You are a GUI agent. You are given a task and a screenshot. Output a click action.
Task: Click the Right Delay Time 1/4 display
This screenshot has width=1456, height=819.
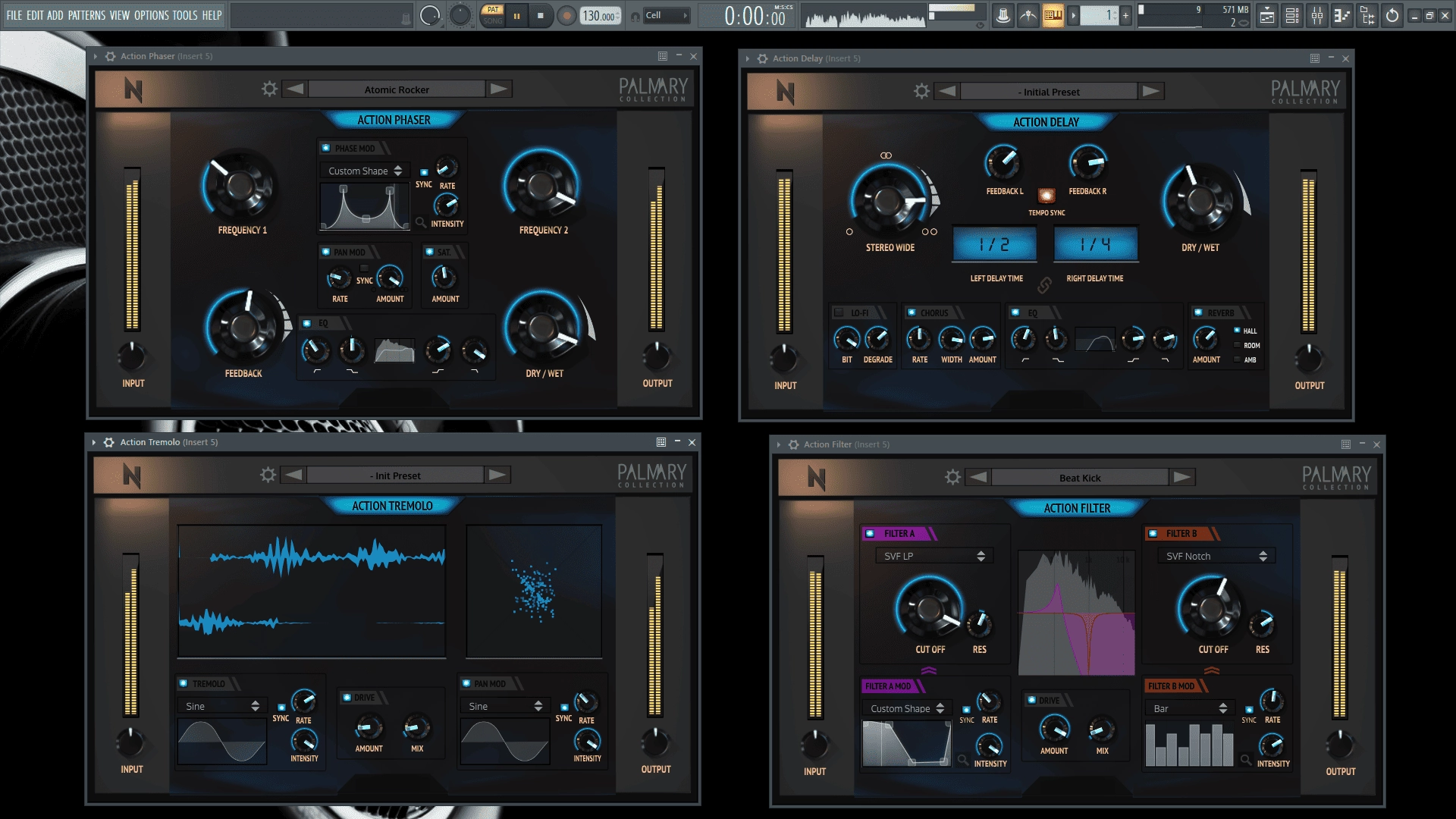(x=1095, y=244)
